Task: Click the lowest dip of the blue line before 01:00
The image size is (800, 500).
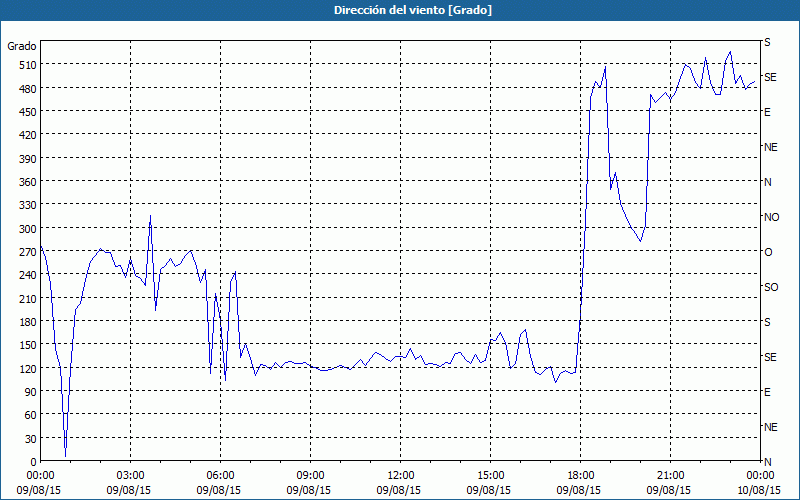Action: click(65, 456)
